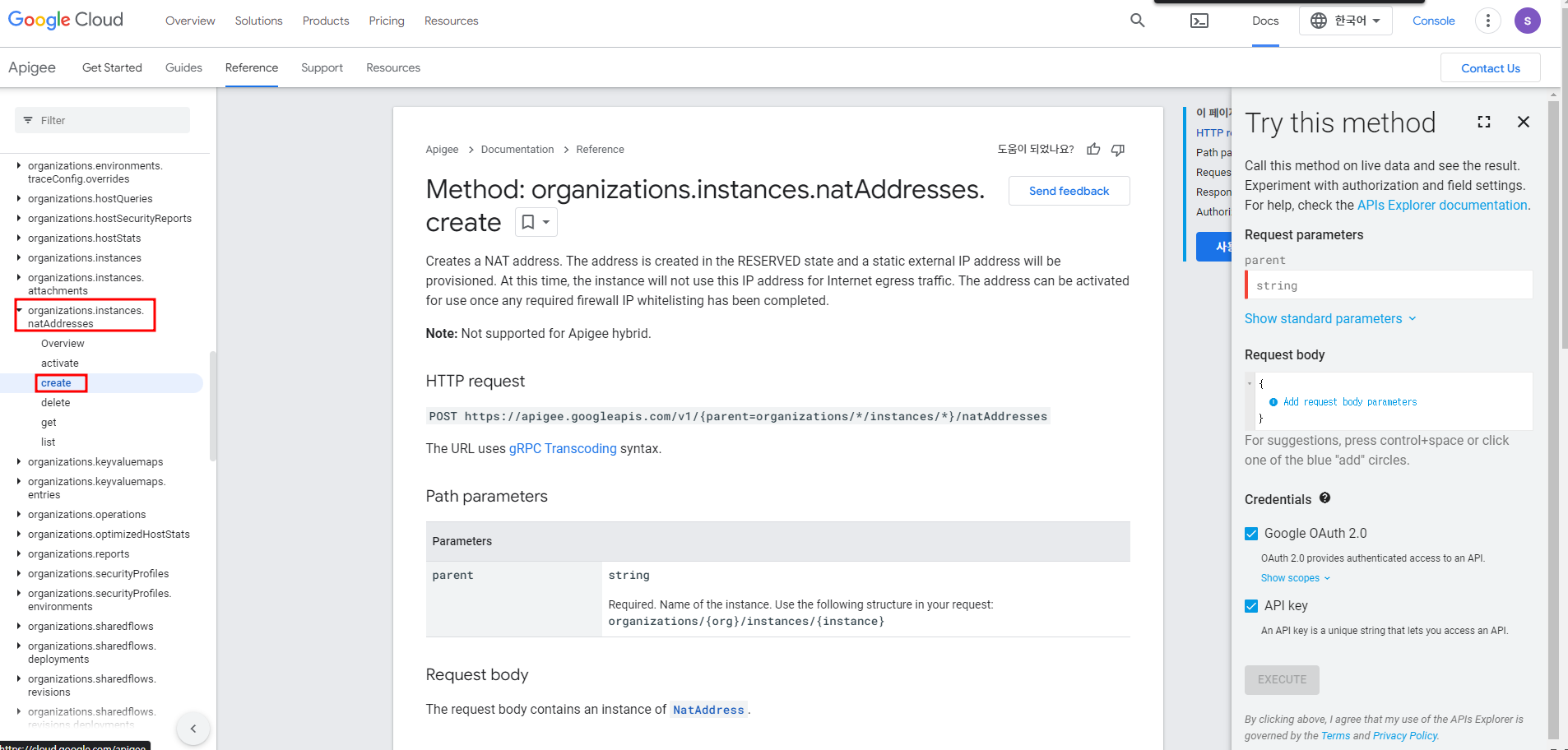Screen dimensions: 1568x750
Task: Click the Google Cloud logo
Action: (x=66, y=20)
